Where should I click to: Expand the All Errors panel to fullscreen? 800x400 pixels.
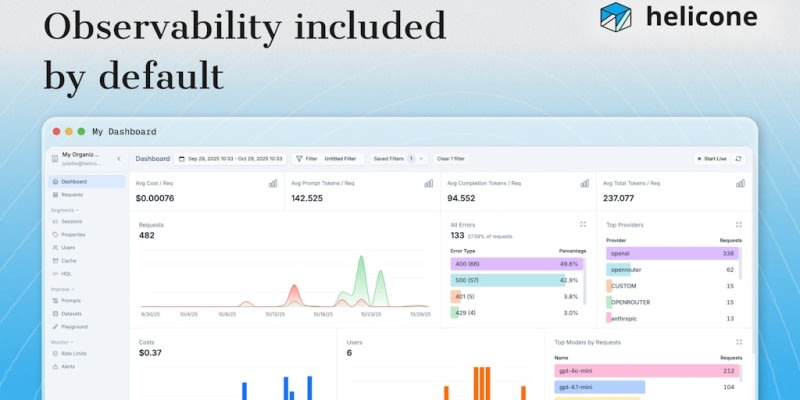pos(583,224)
